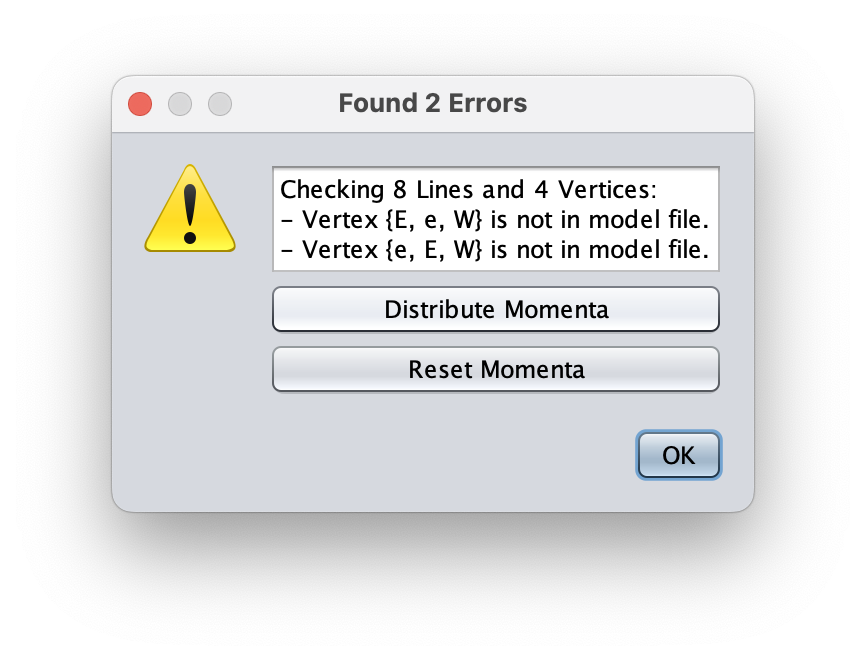
Task: Click the Found 2 Errors title text
Action: pos(432,103)
